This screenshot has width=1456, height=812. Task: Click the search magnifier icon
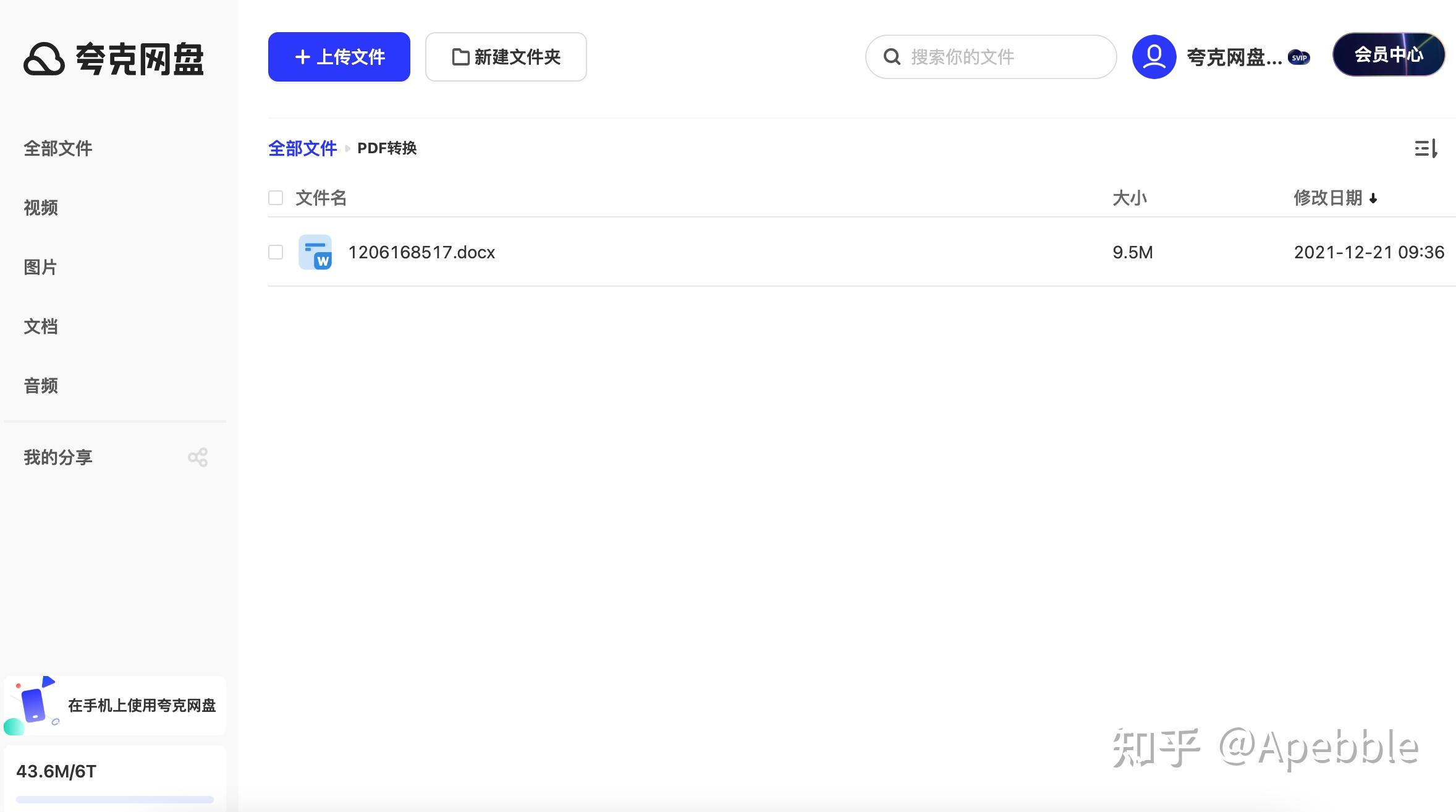click(892, 57)
